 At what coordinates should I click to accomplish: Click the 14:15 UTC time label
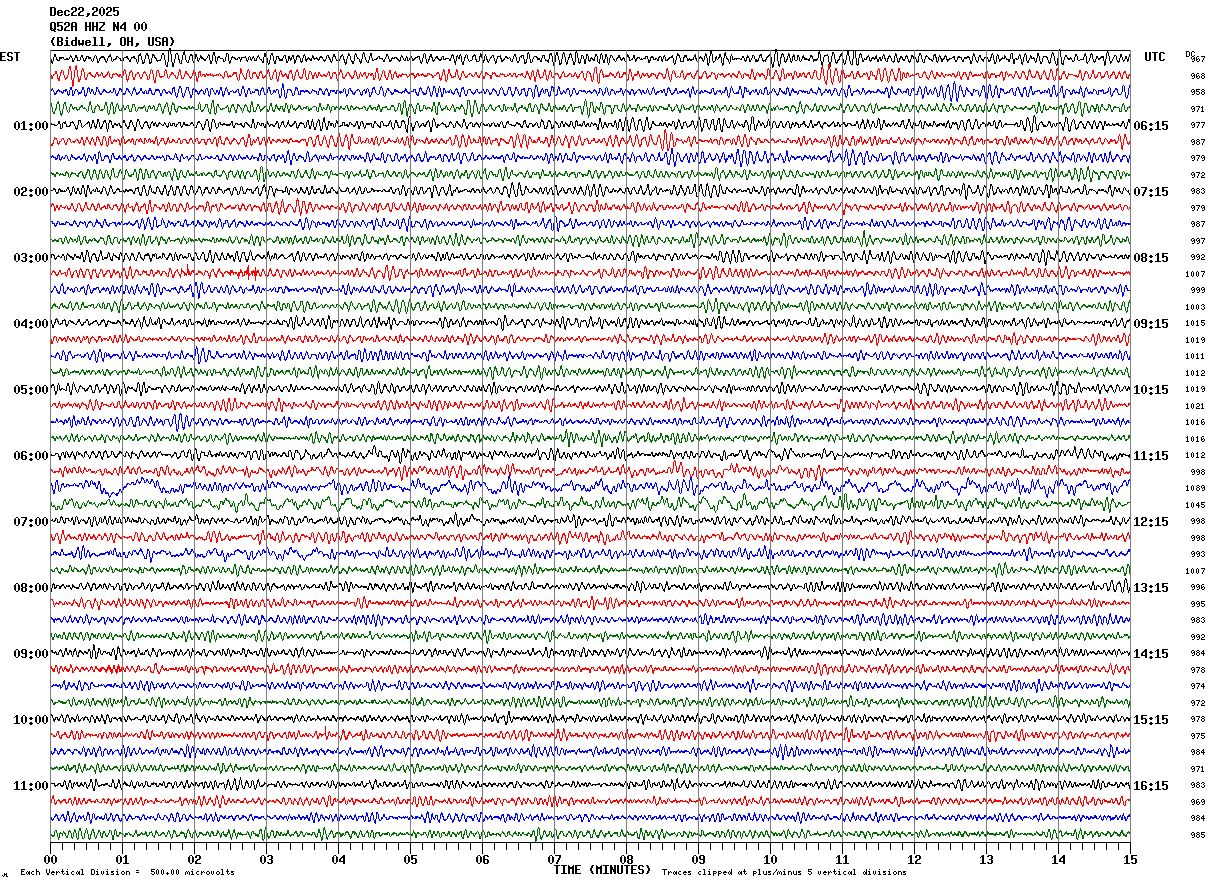[1151, 654]
